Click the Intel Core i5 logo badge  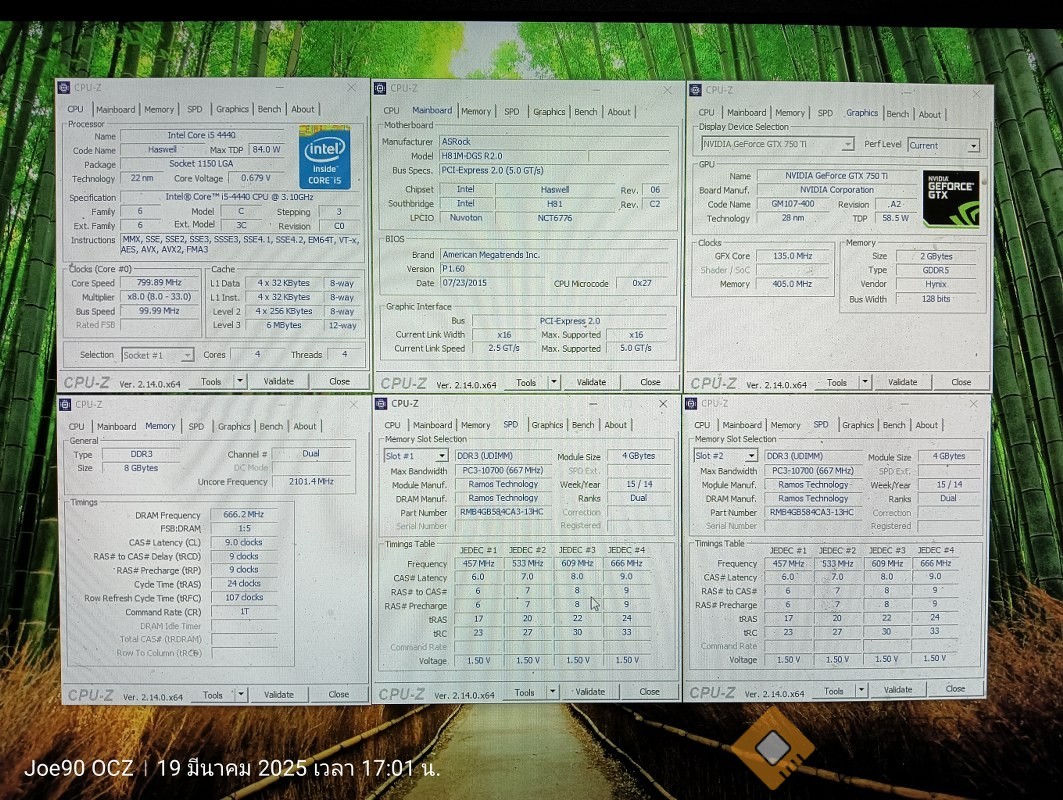324,156
